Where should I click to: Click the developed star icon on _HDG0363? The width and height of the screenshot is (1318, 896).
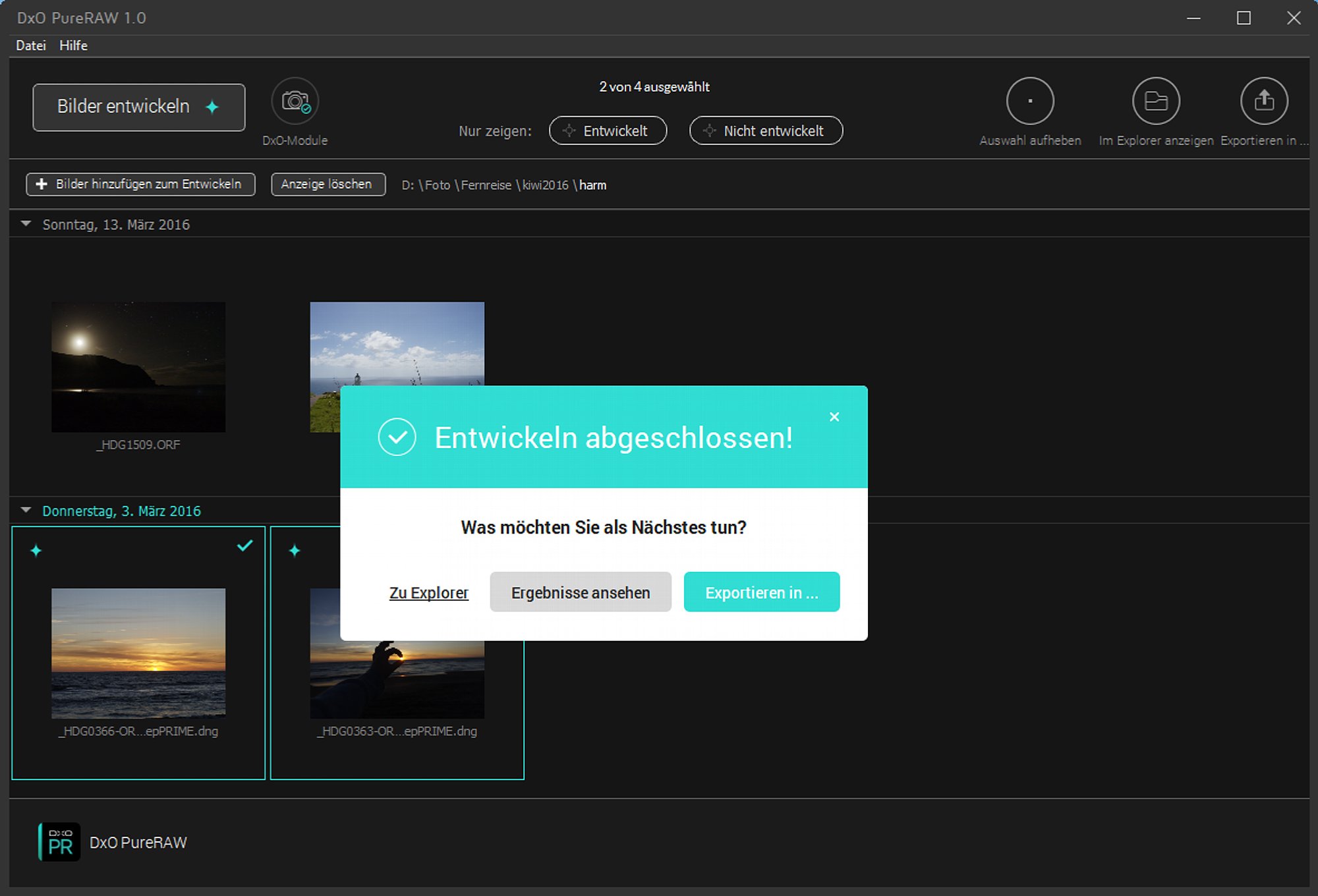(295, 551)
